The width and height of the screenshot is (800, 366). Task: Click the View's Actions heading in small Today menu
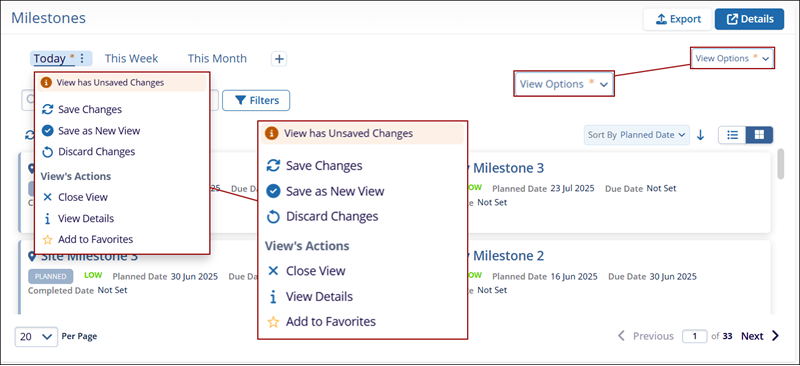coord(76,177)
